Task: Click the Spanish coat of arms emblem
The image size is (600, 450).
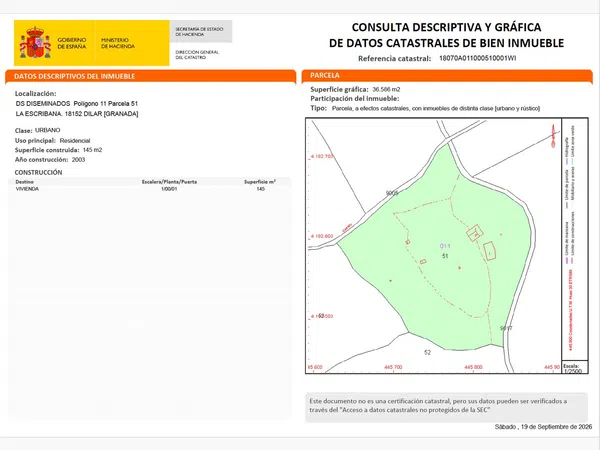Action: 35,43
